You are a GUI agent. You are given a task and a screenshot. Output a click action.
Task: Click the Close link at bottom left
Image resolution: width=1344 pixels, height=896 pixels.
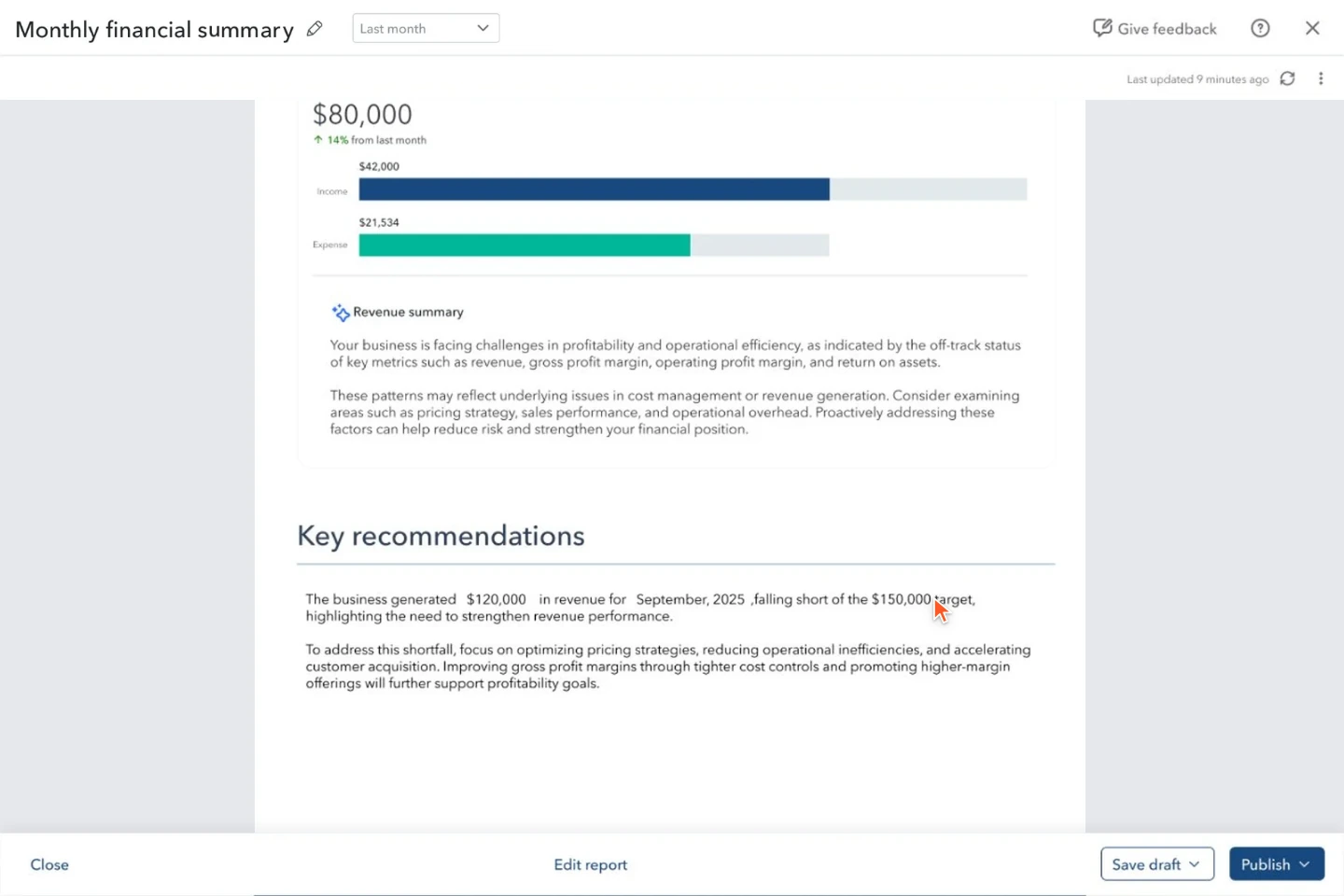pos(49,864)
